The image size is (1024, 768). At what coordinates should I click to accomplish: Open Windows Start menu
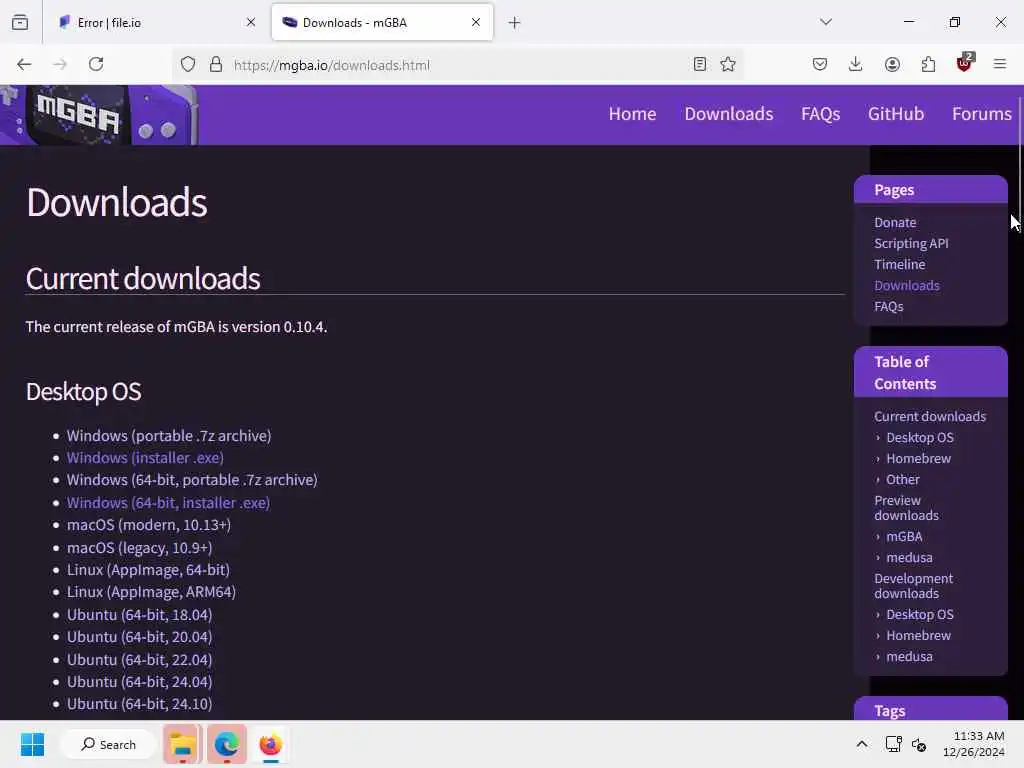32,744
